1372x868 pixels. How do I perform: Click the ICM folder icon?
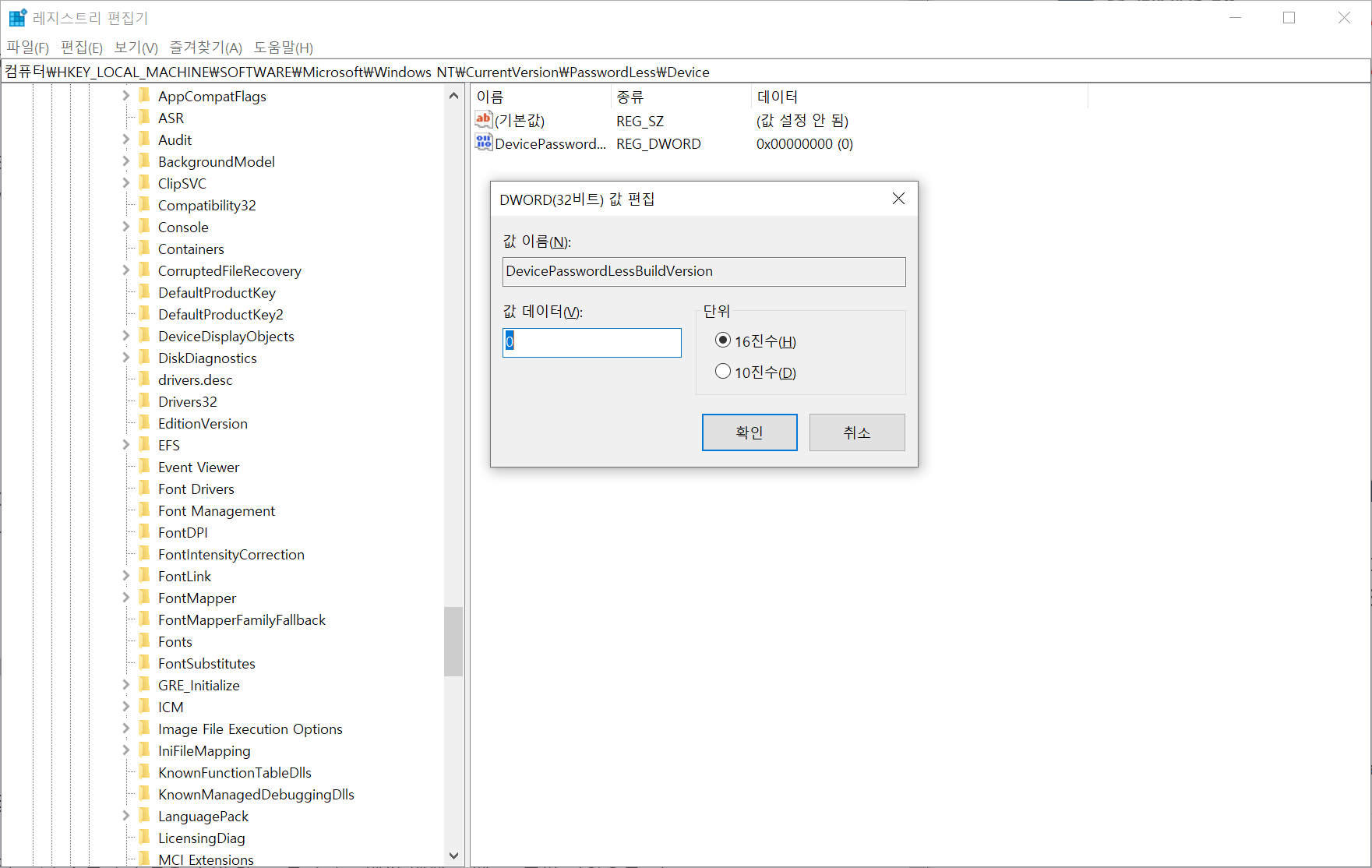(144, 707)
